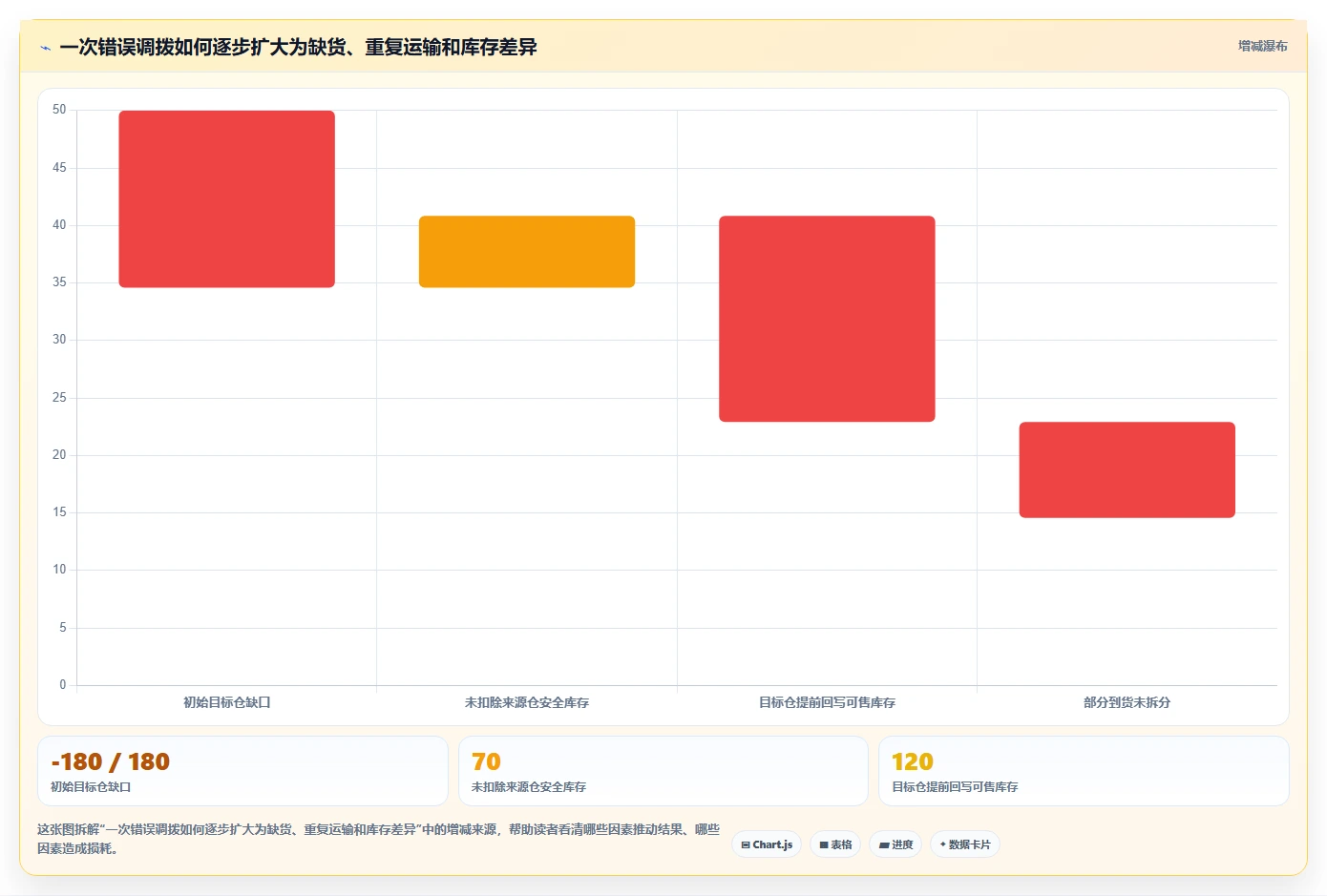Click the 初始目标仓缺口 x-axis label
Image resolution: width=1327 pixels, height=896 pixels.
(227, 702)
